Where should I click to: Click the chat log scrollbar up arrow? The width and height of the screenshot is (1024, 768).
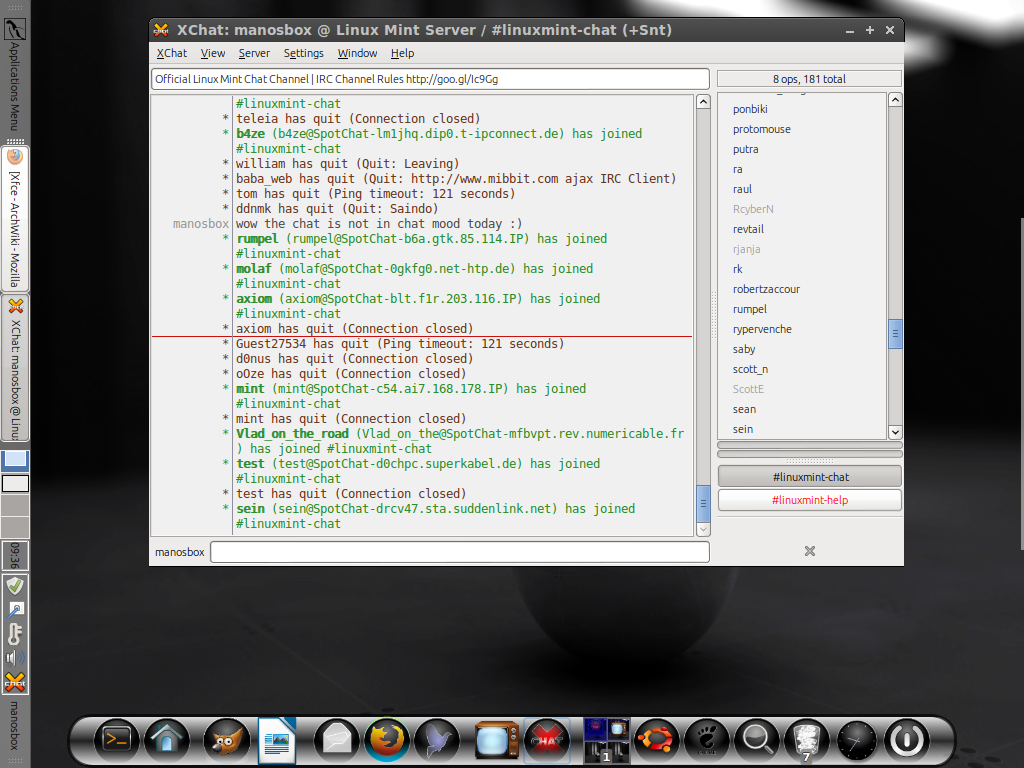pos(703,102)
